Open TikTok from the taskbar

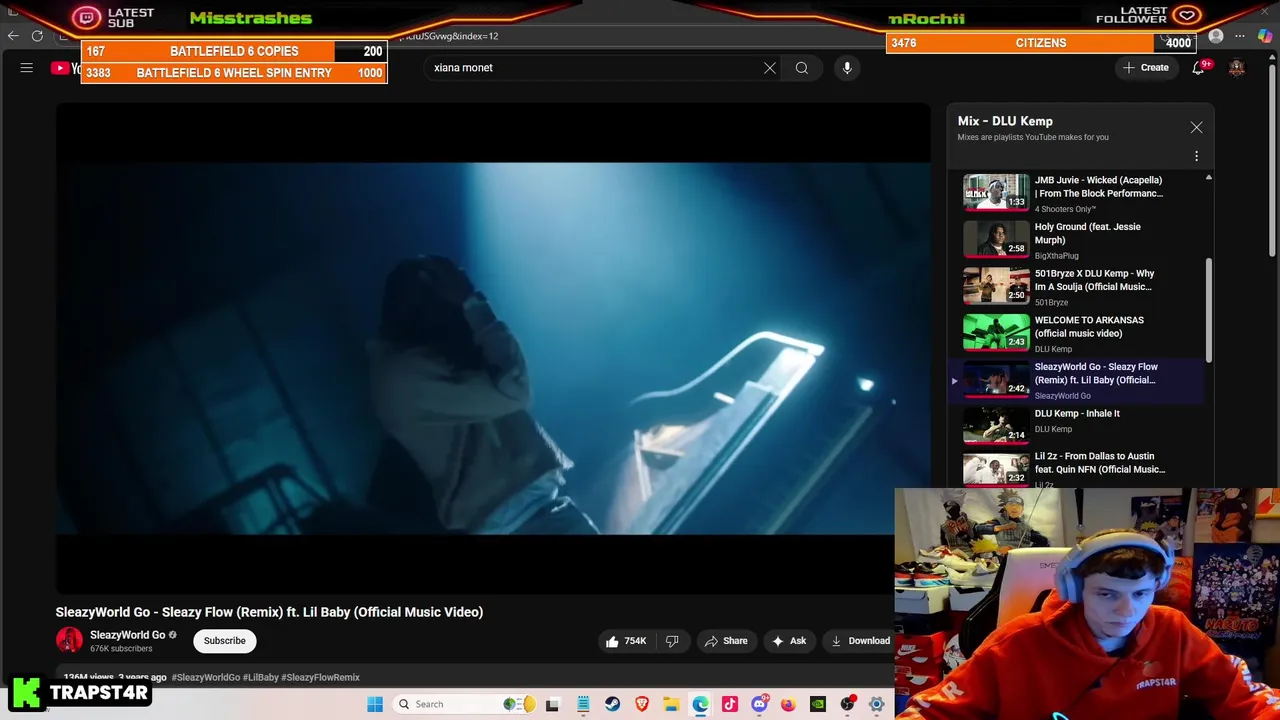(x=730, y=704)
